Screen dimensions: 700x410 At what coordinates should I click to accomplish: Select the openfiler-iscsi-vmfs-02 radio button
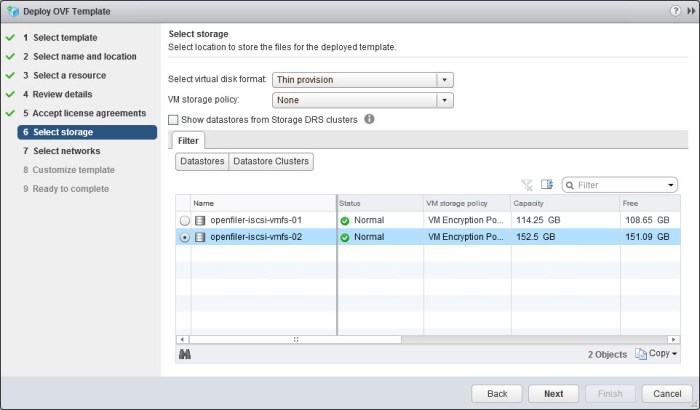point(183,237)
